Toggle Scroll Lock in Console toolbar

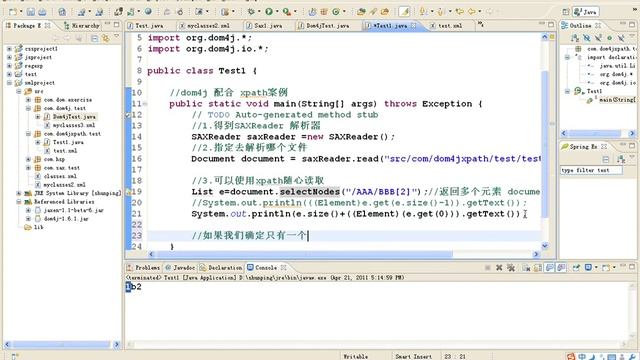[x=538, y=268]
